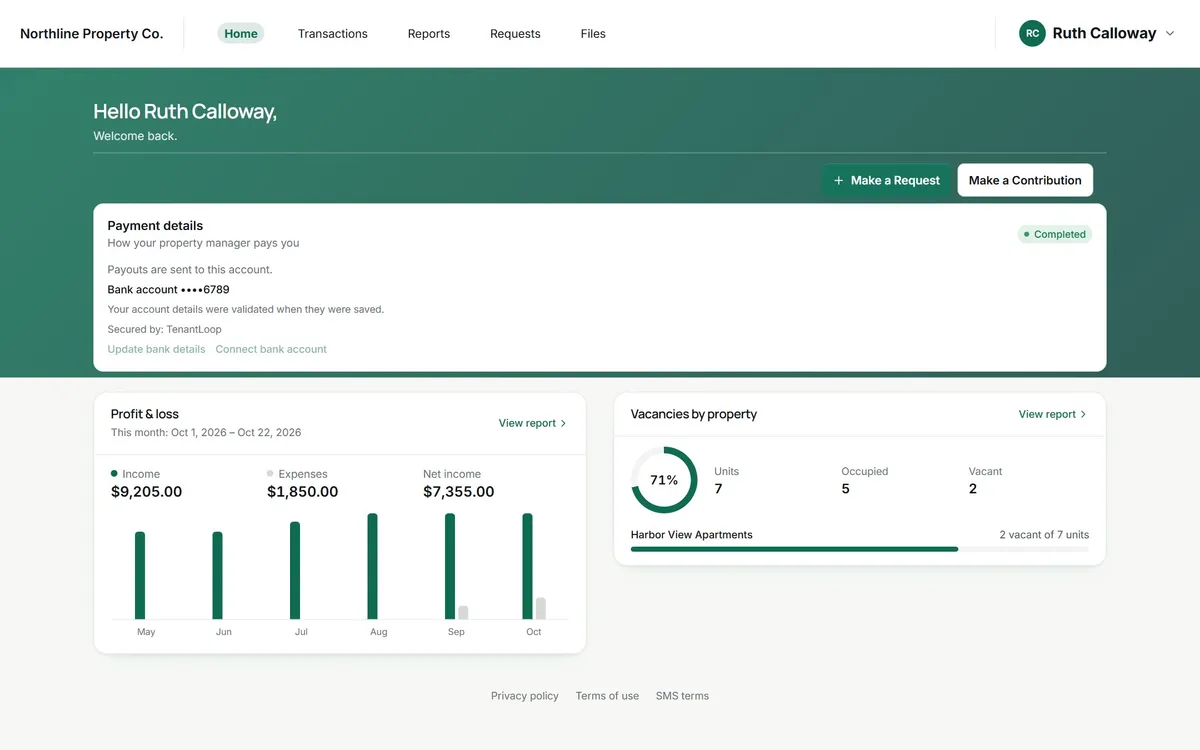Open the Files tab
The height and width of the screenshot is (750, 1200).
click(x=593, y=33)
